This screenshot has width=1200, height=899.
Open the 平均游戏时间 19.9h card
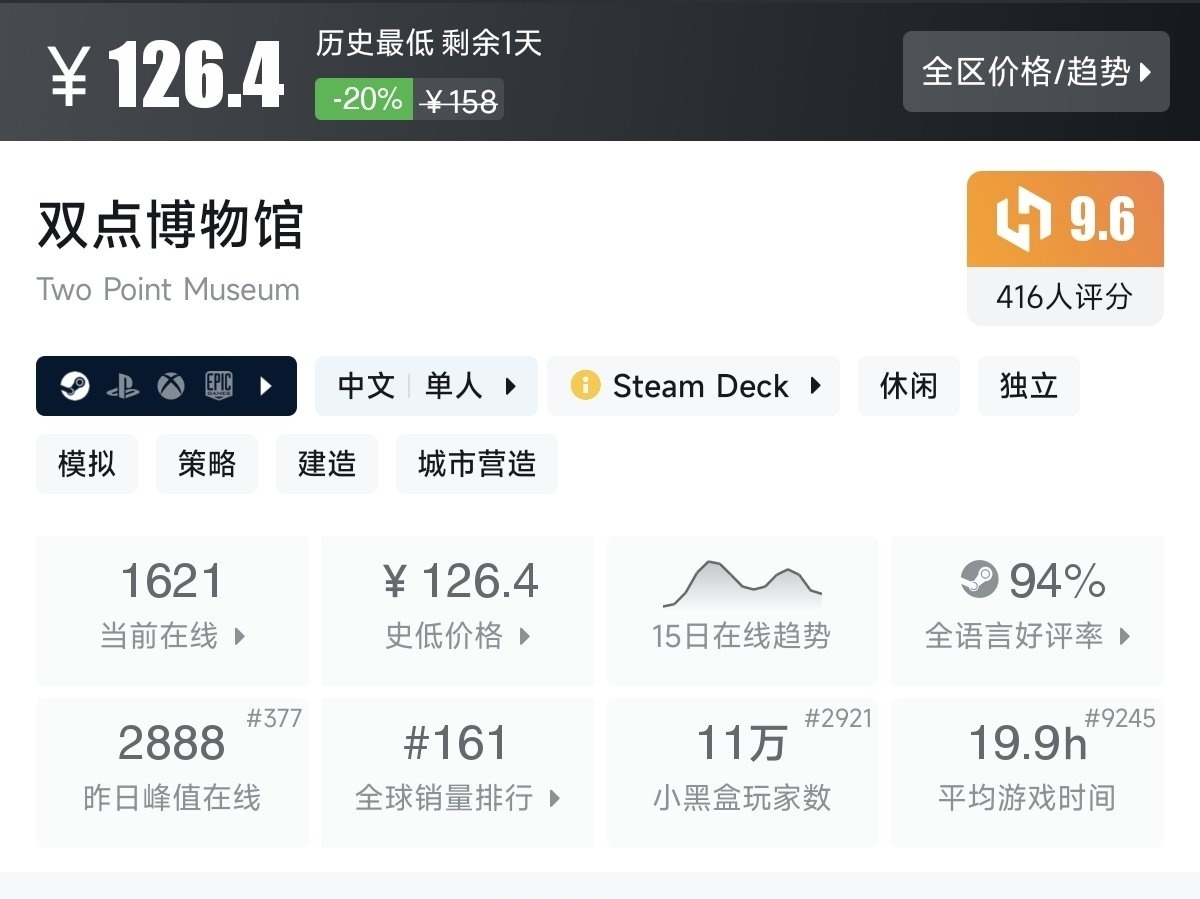tap(1027, 773)
